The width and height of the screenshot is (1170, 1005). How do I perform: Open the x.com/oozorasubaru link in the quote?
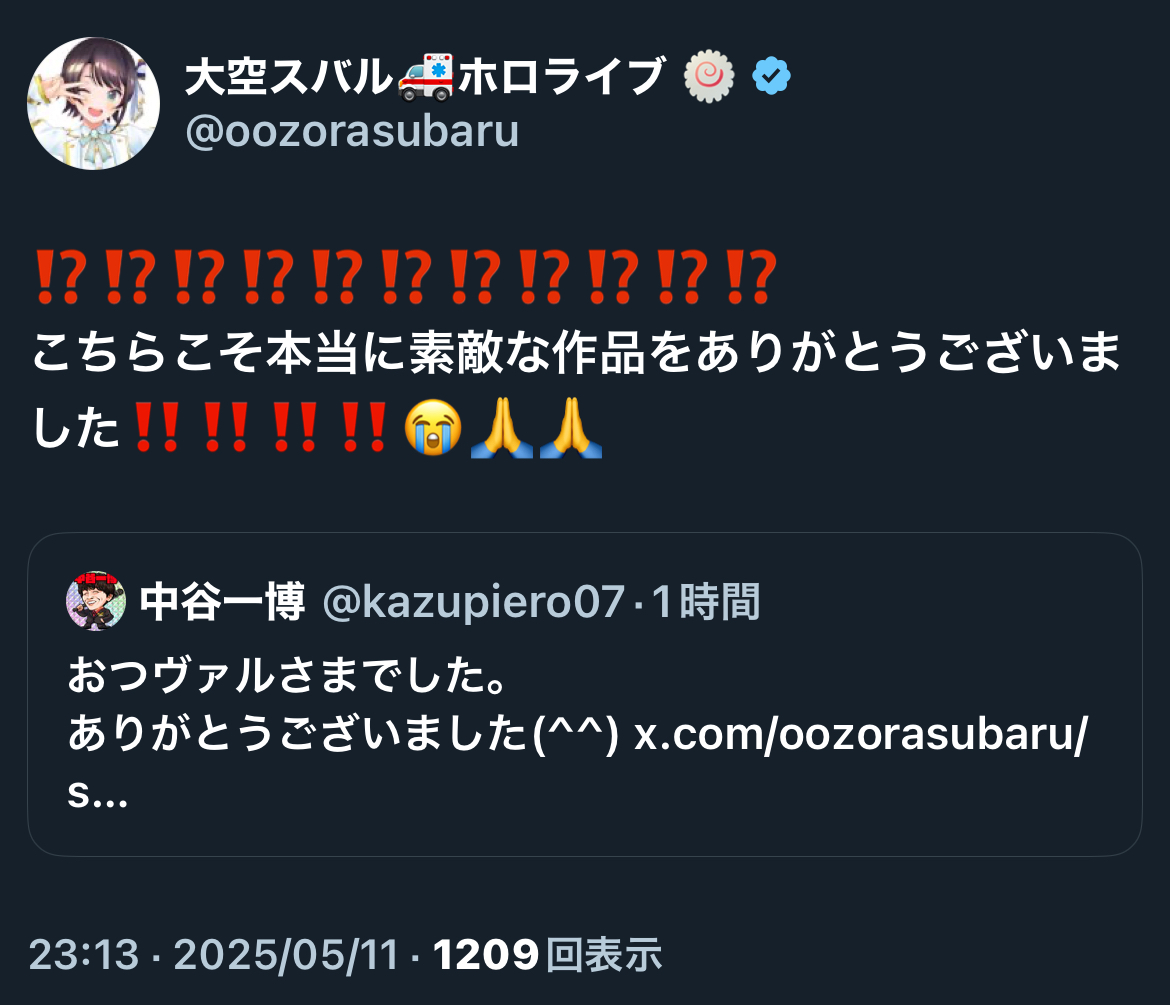click(x=861, y=735)
